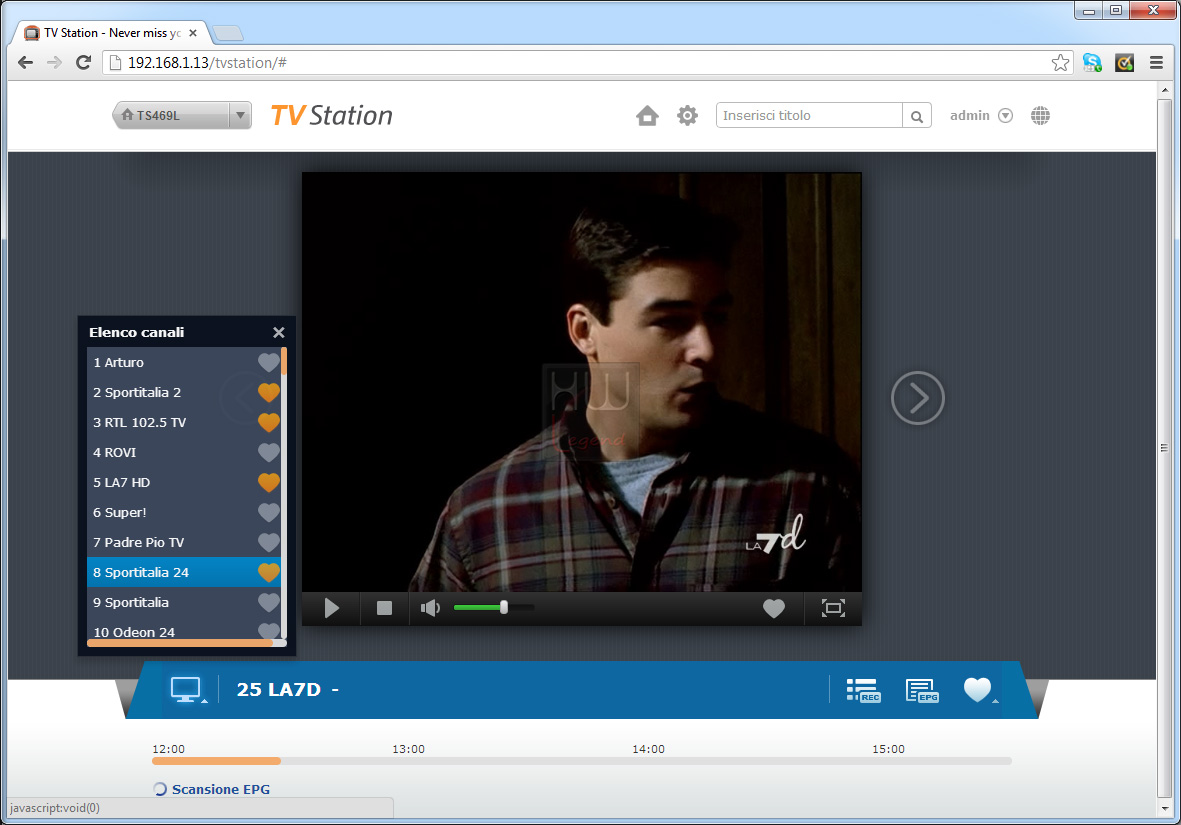Open the admin user menu
This screenshot has width=1181, height=825.
pos(980,115)
